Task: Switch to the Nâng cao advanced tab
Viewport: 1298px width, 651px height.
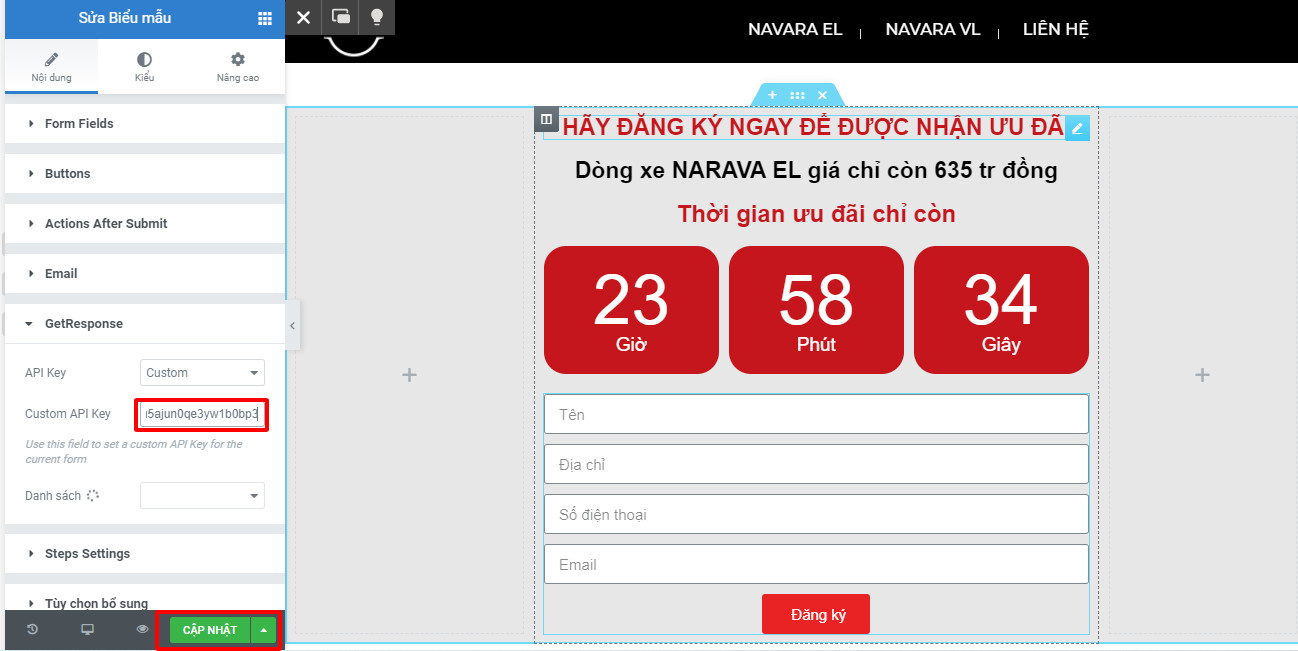Action: (x=237, y=67)
